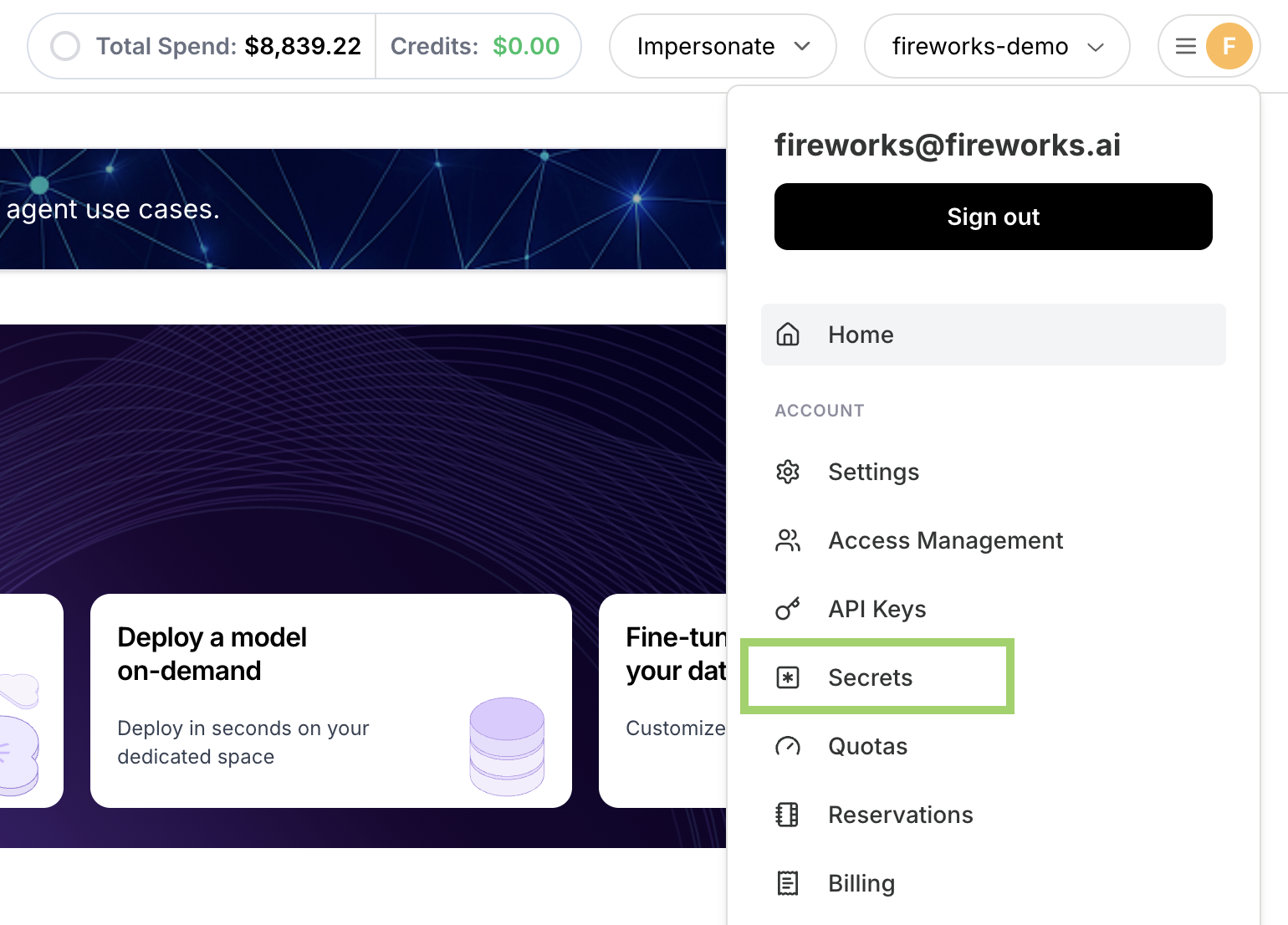Click the fireworks@fireworks.ai email text
The width and height of the screenshot is (1288, 925).
coord(948,145)
